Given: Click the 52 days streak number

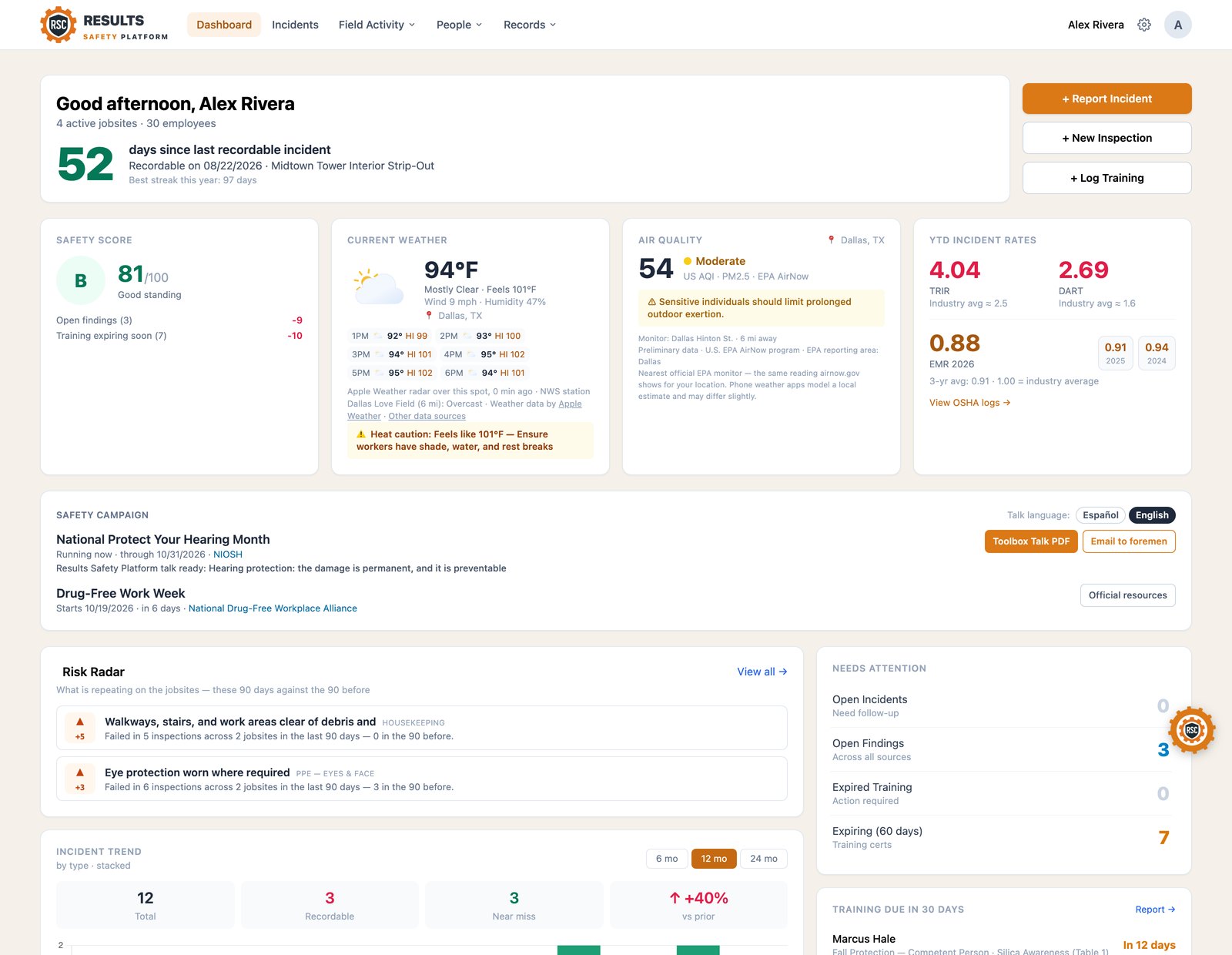Looking at the screenshot, I should click(85, 164).
